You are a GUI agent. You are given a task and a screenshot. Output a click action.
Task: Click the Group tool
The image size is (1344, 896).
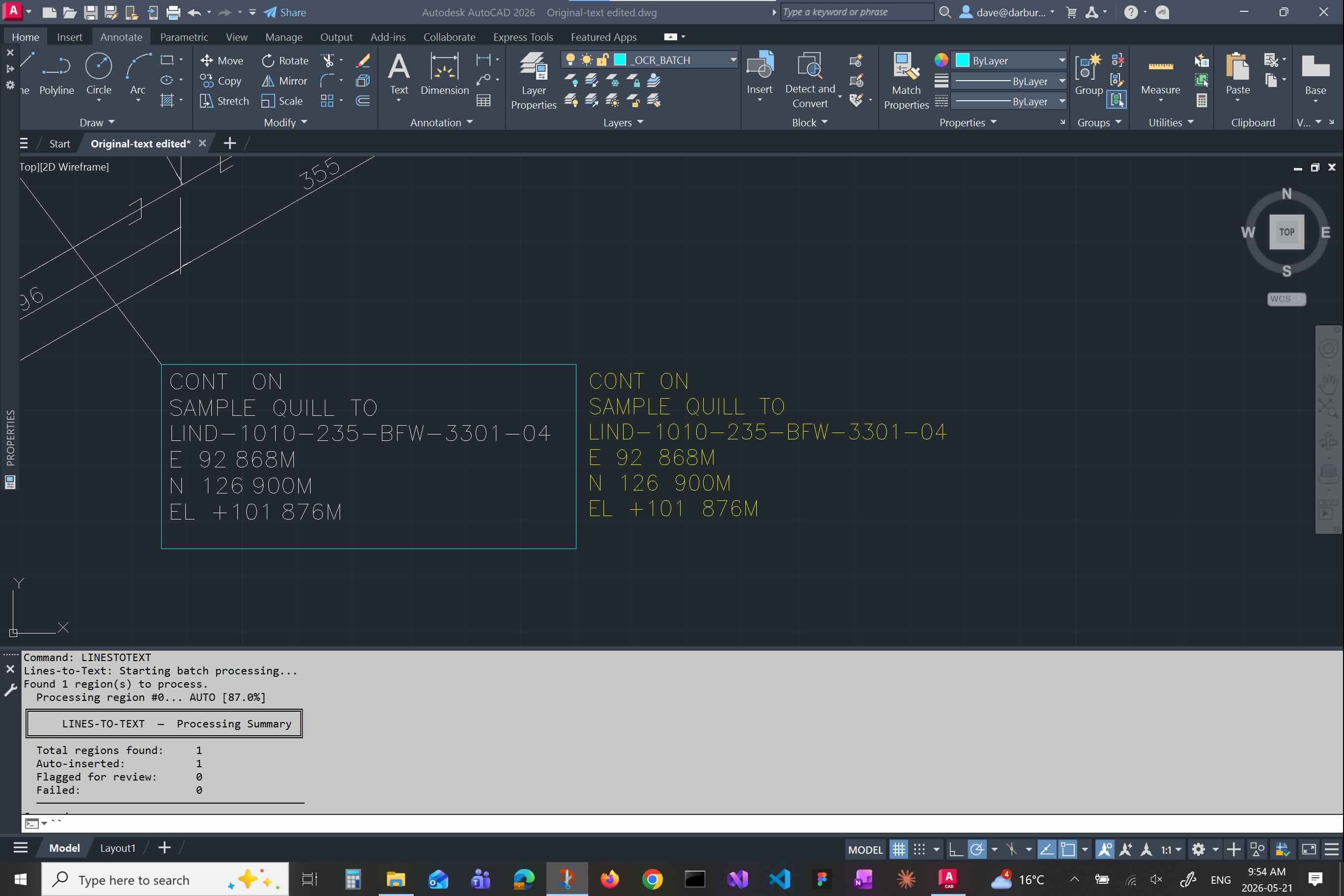1088,74
